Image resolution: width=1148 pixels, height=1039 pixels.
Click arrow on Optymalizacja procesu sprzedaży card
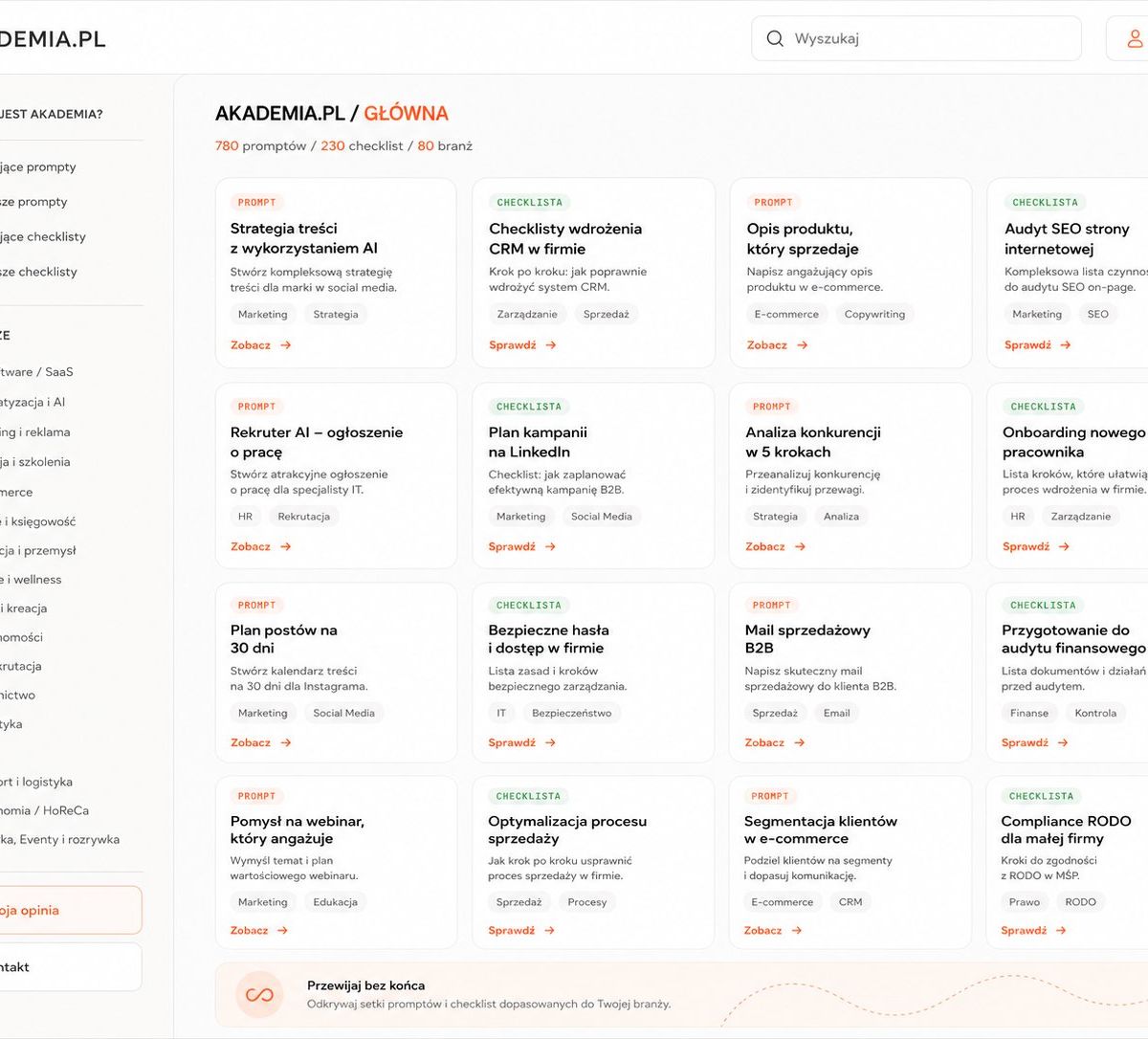(x=549, y=930)
